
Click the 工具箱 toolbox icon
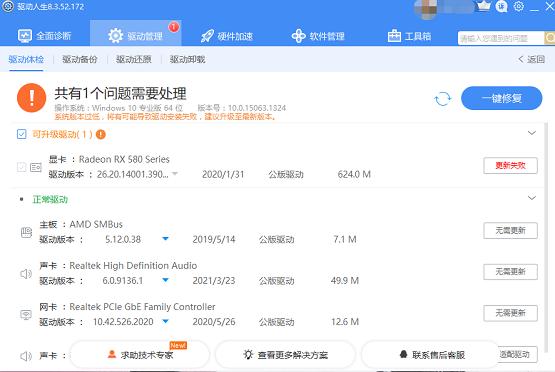tap(394, 36)
